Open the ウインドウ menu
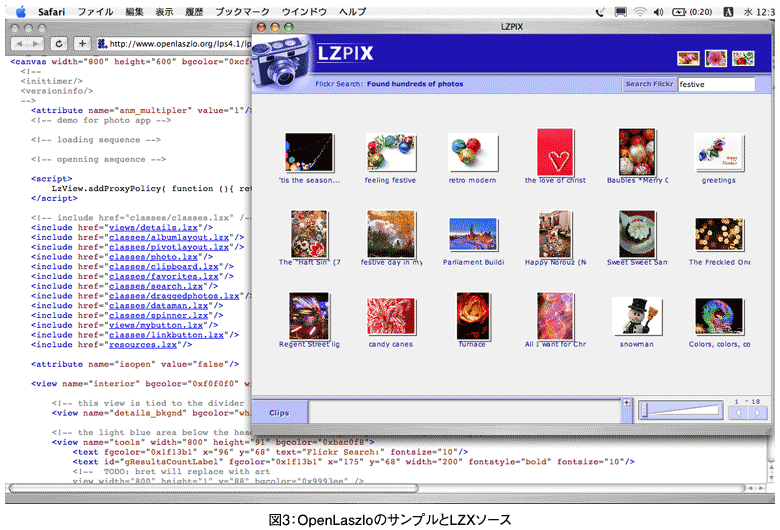This screenshot has width=780, height=530. click(304, 11)
